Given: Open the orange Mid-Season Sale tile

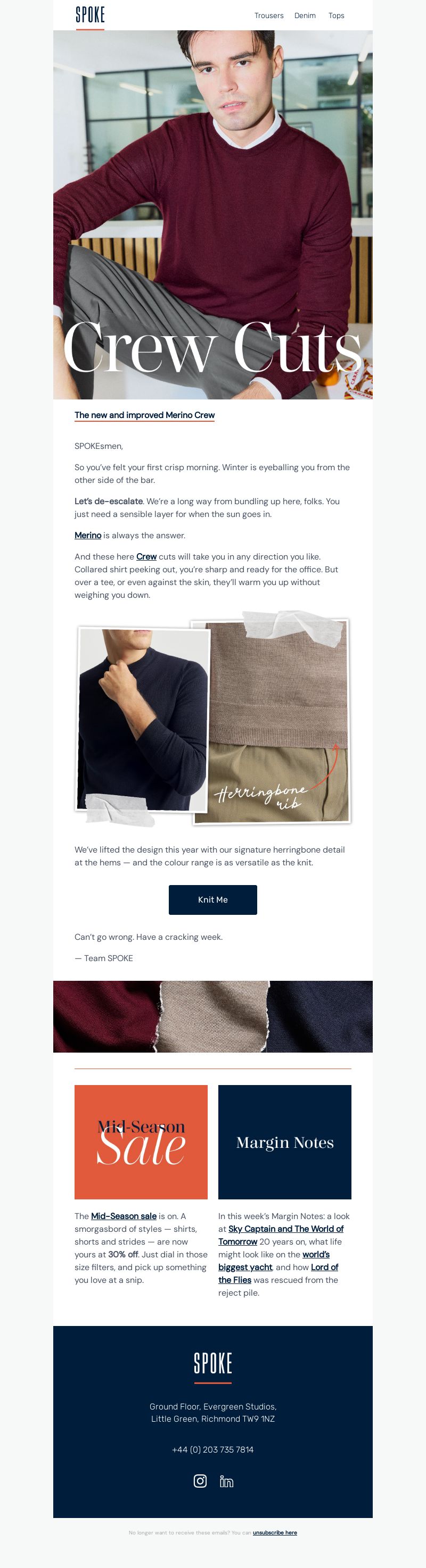Looking at the screenshot, I should click(x=141, y=1142).
